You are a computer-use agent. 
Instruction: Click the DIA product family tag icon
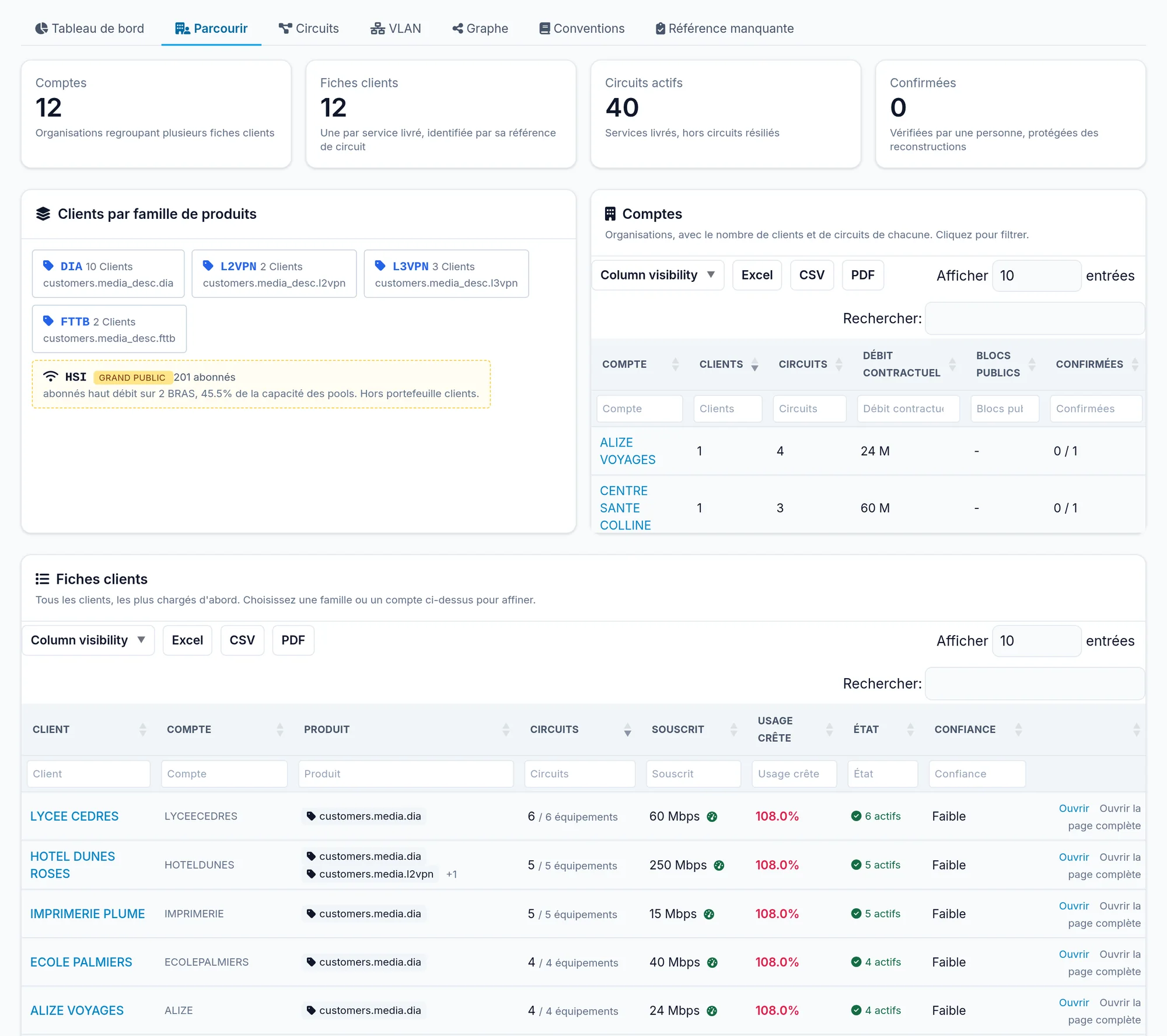(48, 266)
